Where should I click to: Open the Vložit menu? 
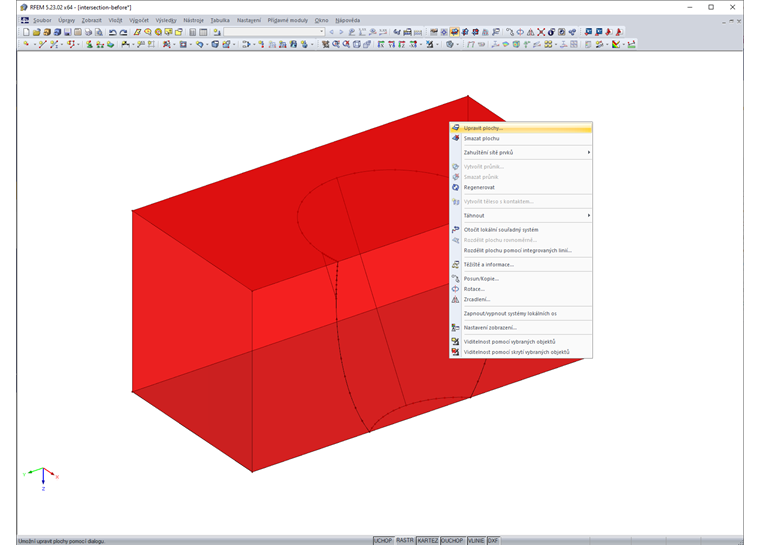pos(115,20)
